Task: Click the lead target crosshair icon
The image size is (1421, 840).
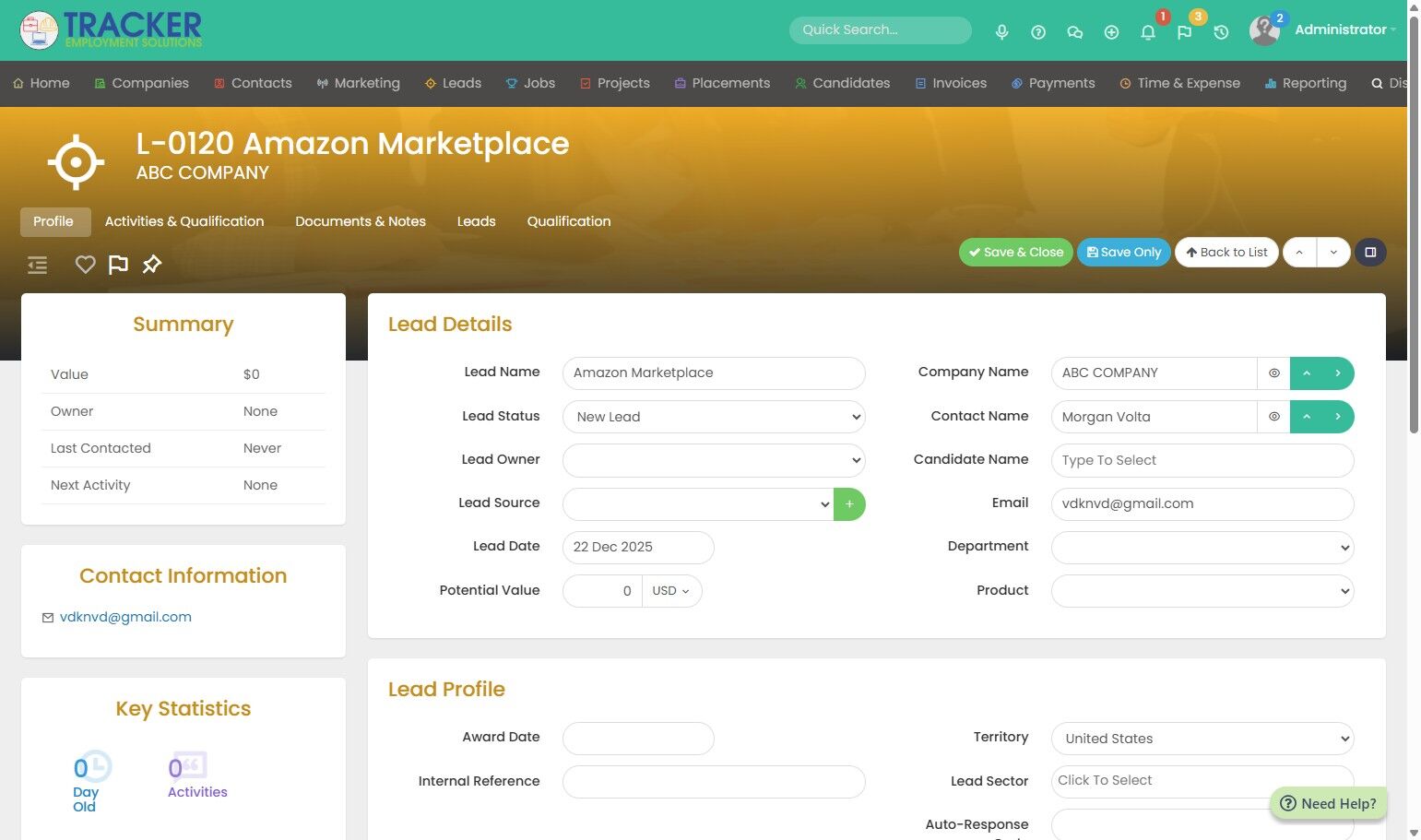Action: point(76,162)
